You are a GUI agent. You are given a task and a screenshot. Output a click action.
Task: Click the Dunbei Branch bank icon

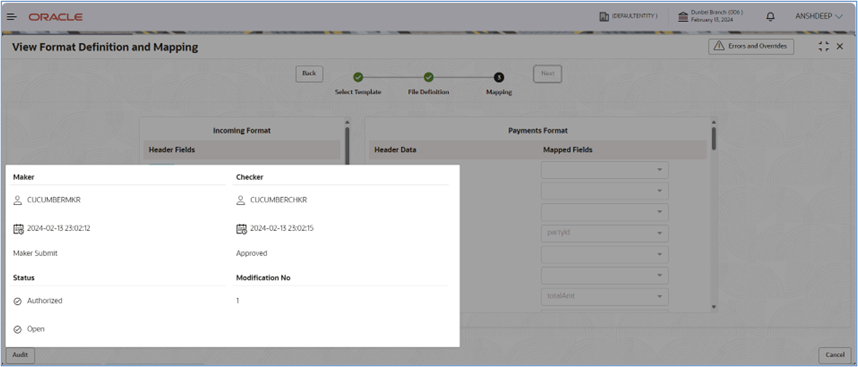(683, 17)
